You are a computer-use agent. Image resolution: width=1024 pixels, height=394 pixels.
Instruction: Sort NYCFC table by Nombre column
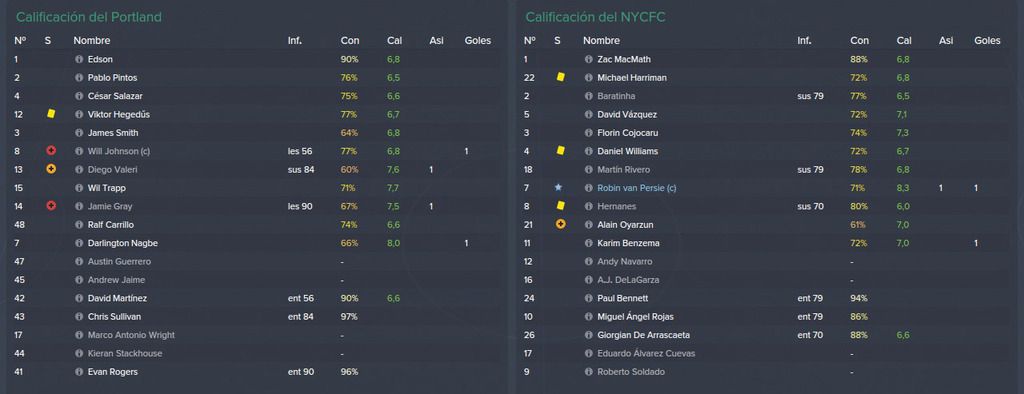[x=601, y=41]
